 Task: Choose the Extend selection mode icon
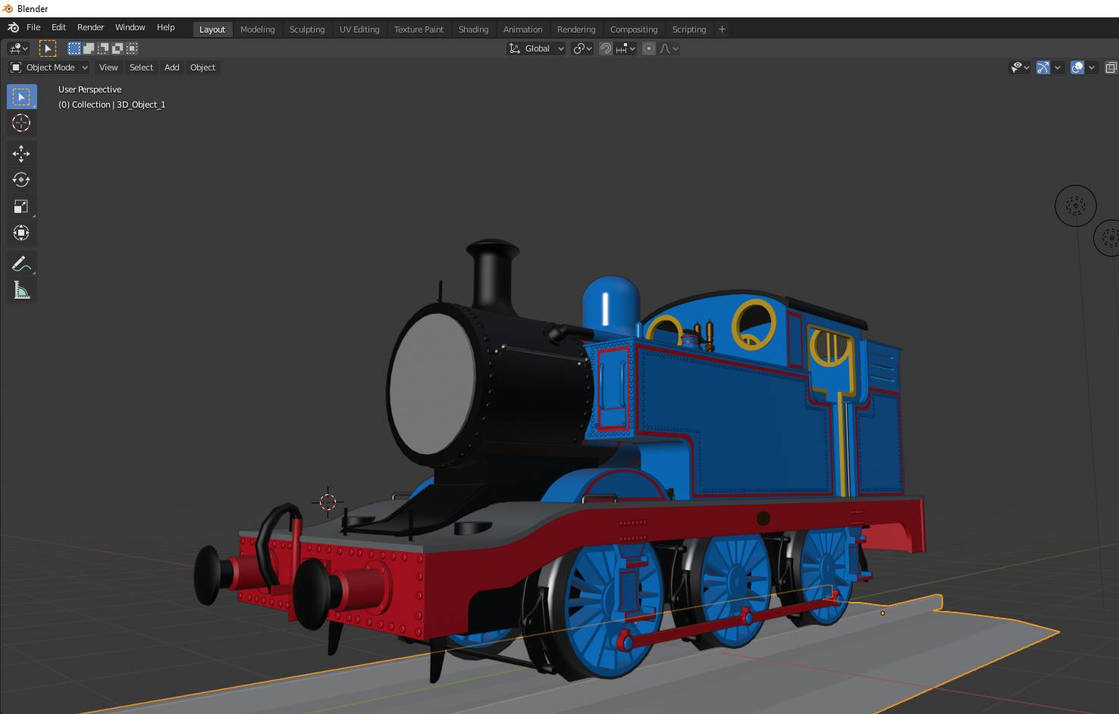tap(88, 49)
